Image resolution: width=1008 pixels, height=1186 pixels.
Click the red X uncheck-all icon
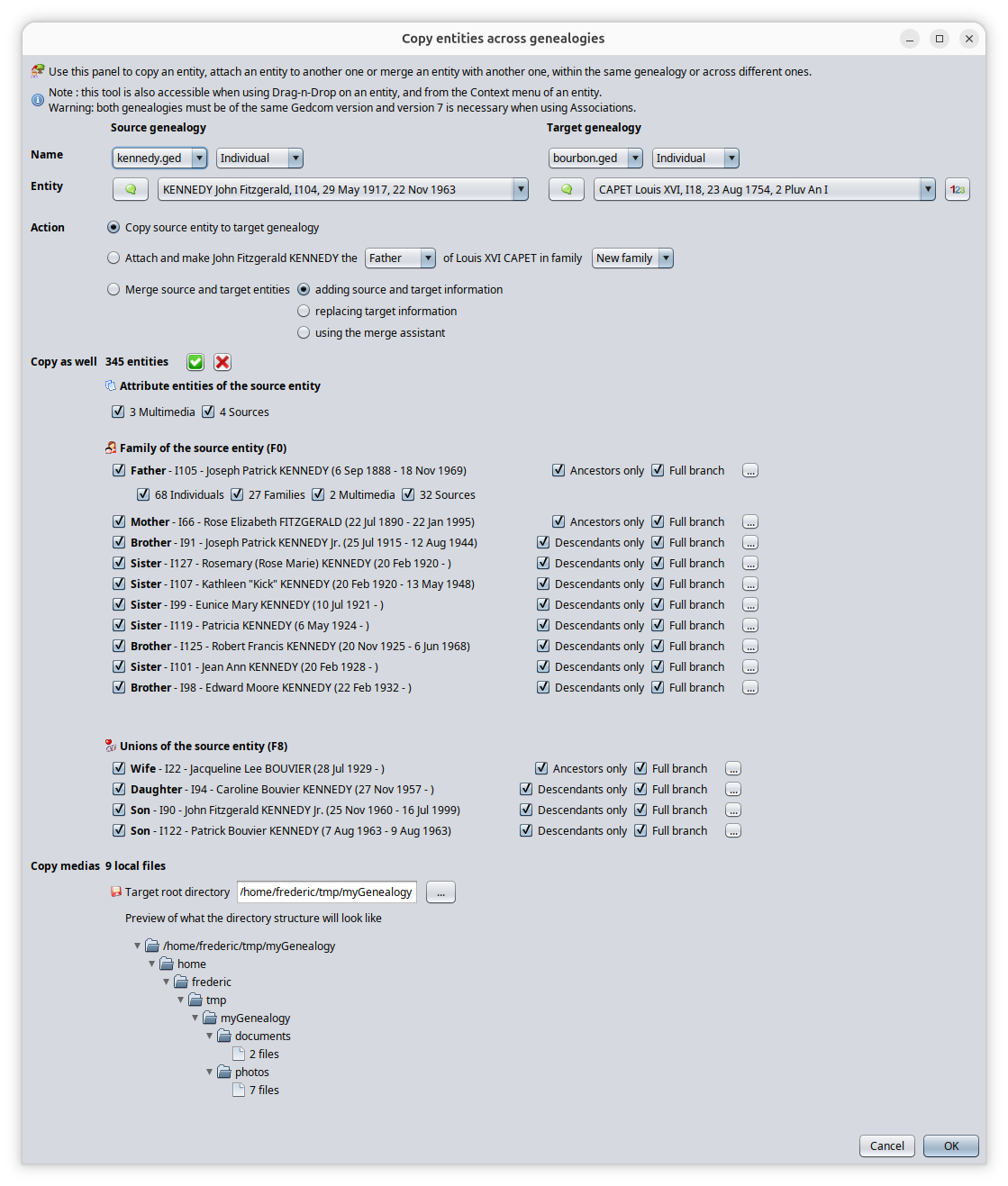pos(222,362)
